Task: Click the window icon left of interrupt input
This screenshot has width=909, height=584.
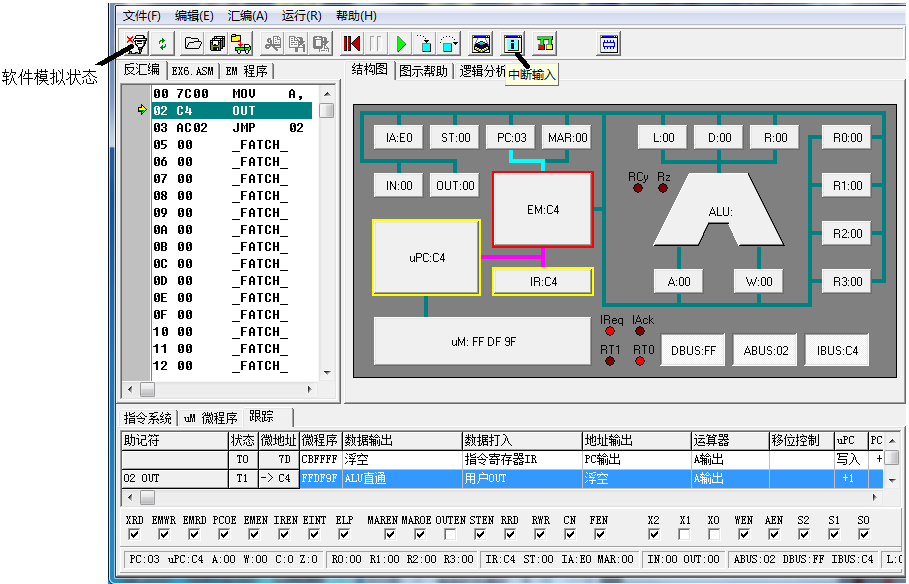Action: [x=481, y=43]
